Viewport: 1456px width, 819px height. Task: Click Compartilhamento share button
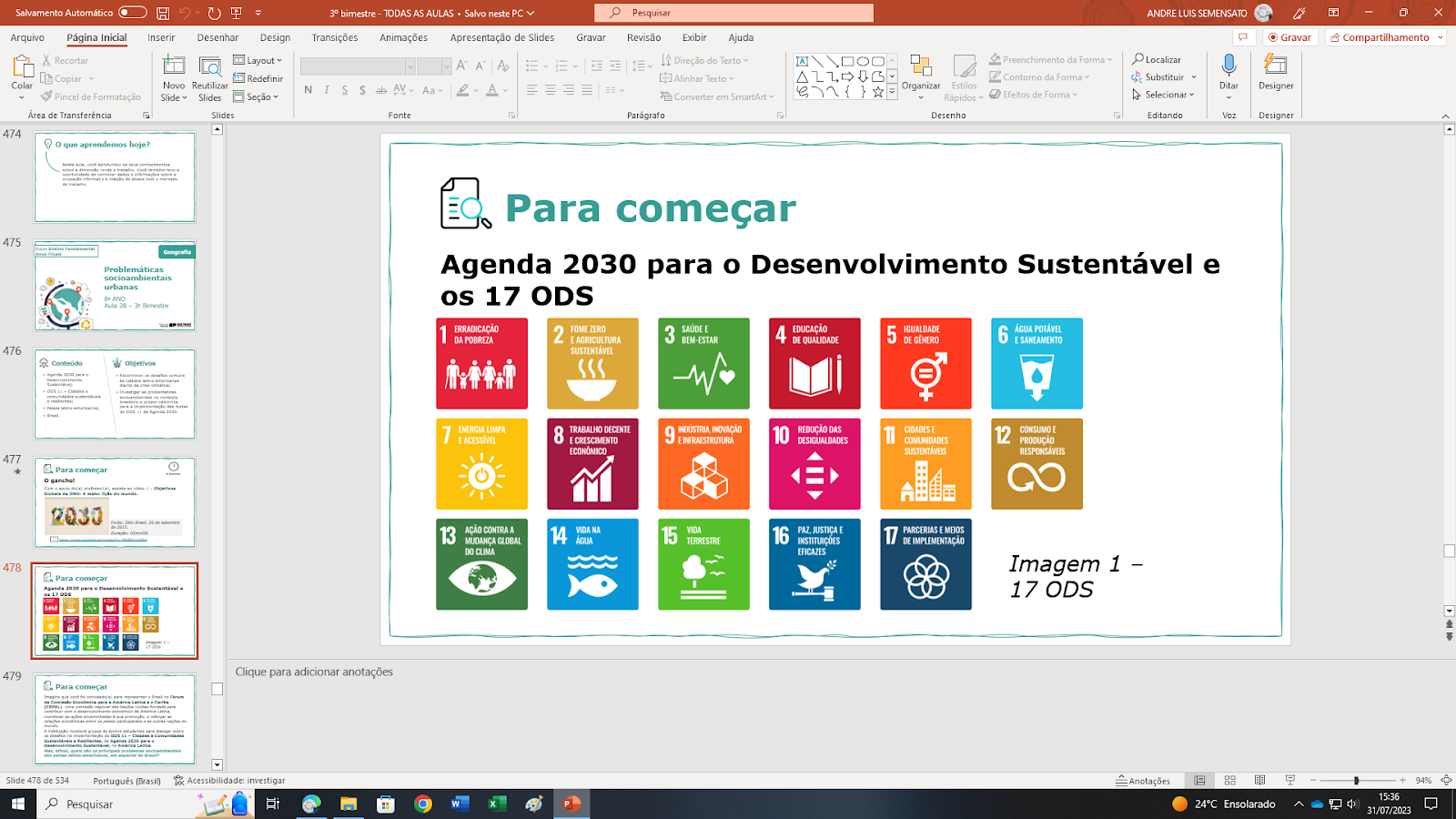point(1385,37)
